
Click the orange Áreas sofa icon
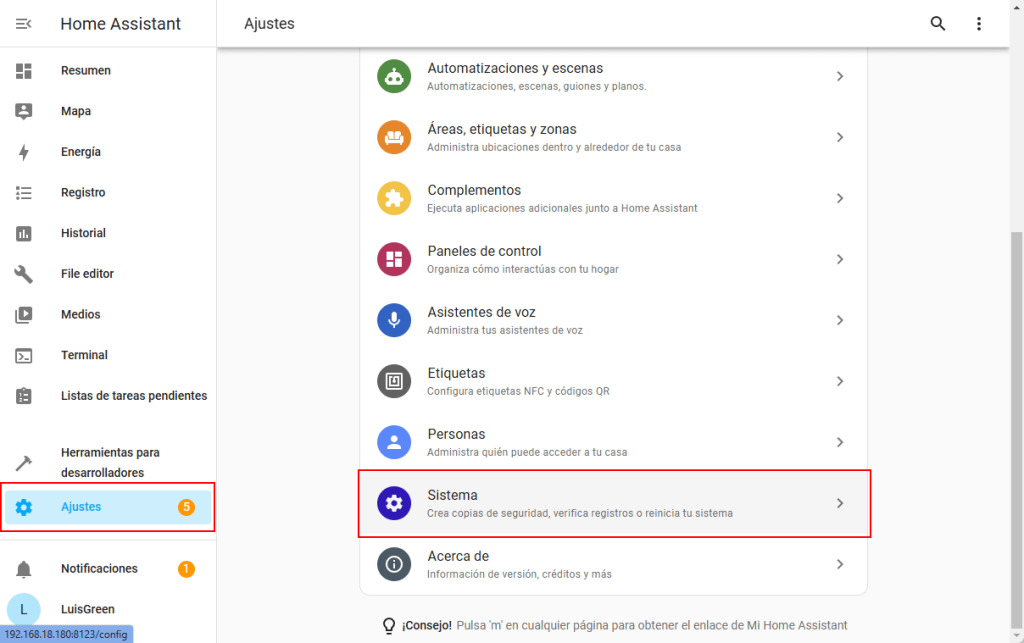point(394,138)
